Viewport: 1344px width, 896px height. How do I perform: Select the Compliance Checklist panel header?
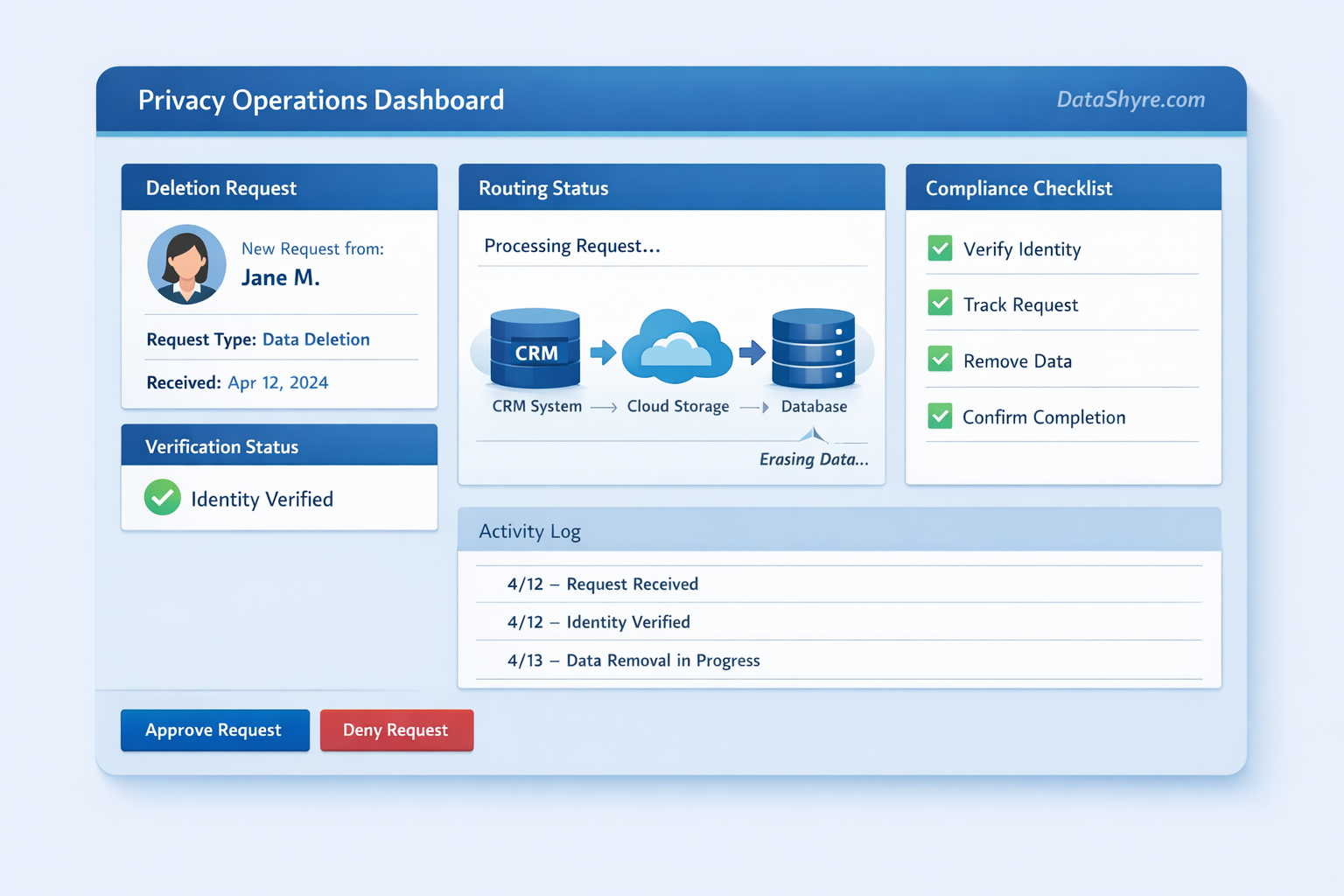coord(1063,187)
